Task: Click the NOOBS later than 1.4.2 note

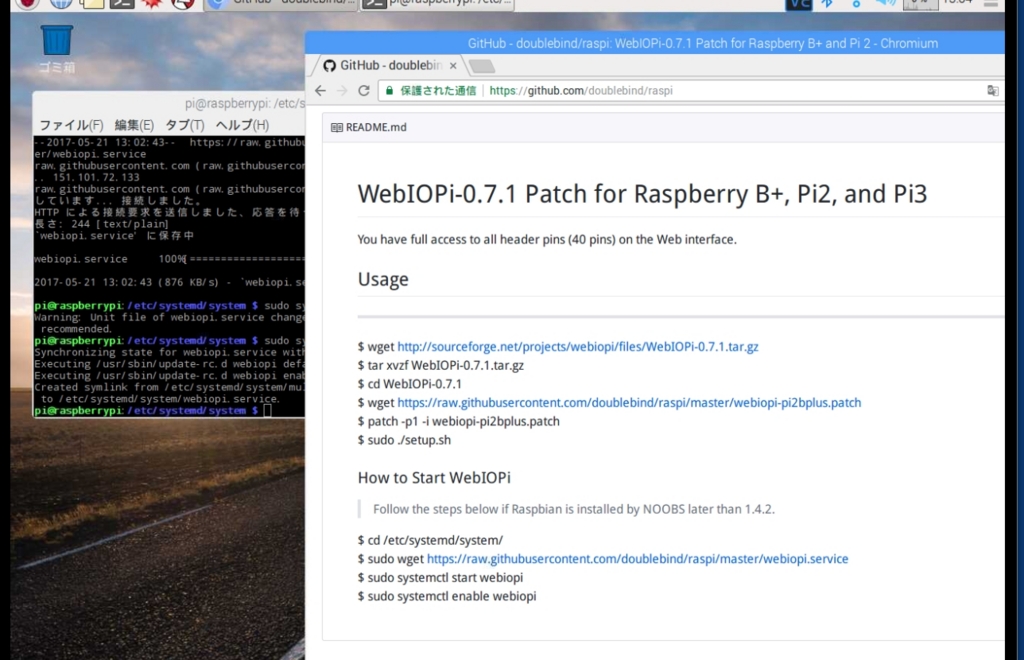Action: [574, 509]
